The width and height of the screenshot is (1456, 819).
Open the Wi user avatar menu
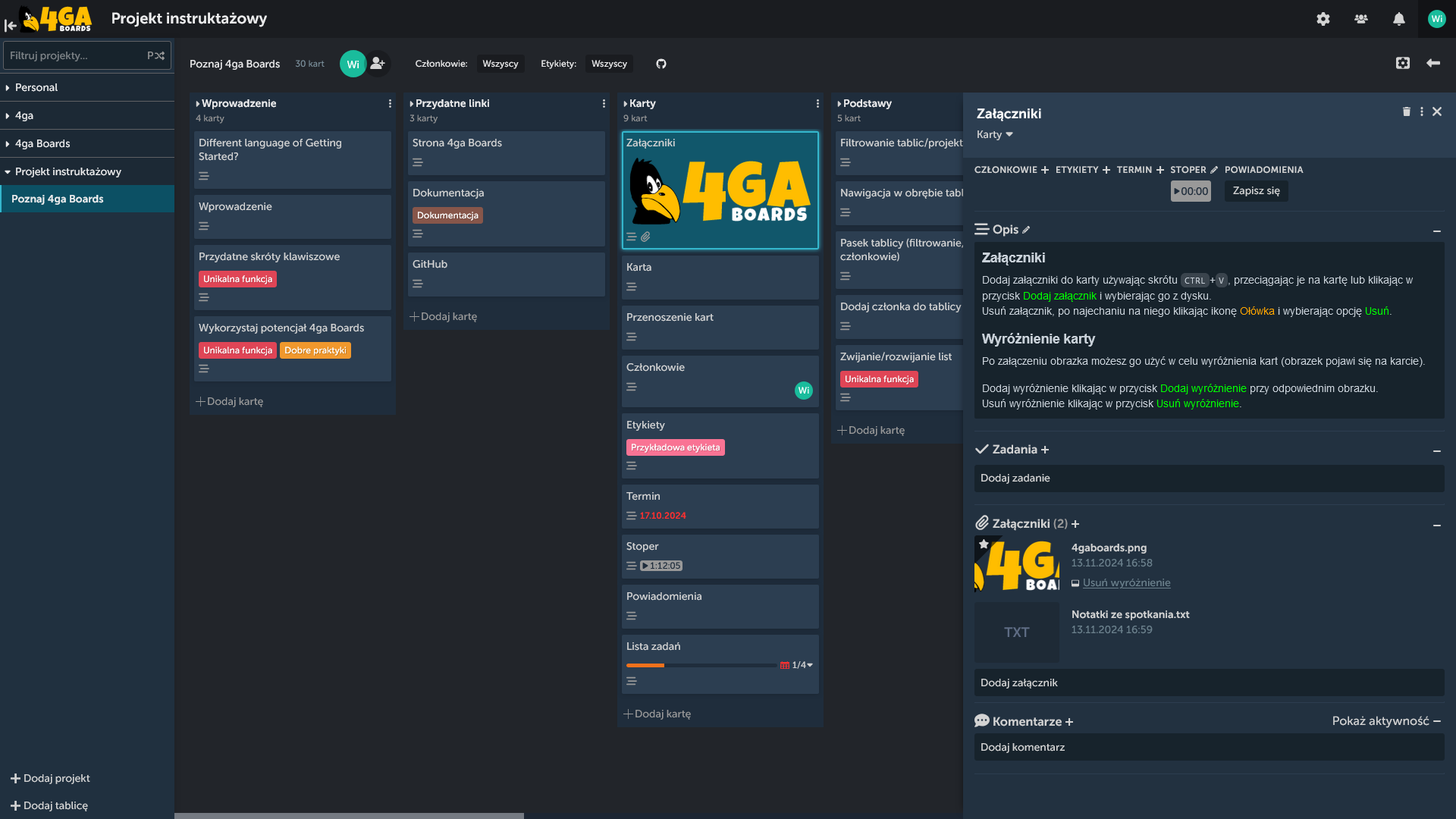(x=1437, y=19)
